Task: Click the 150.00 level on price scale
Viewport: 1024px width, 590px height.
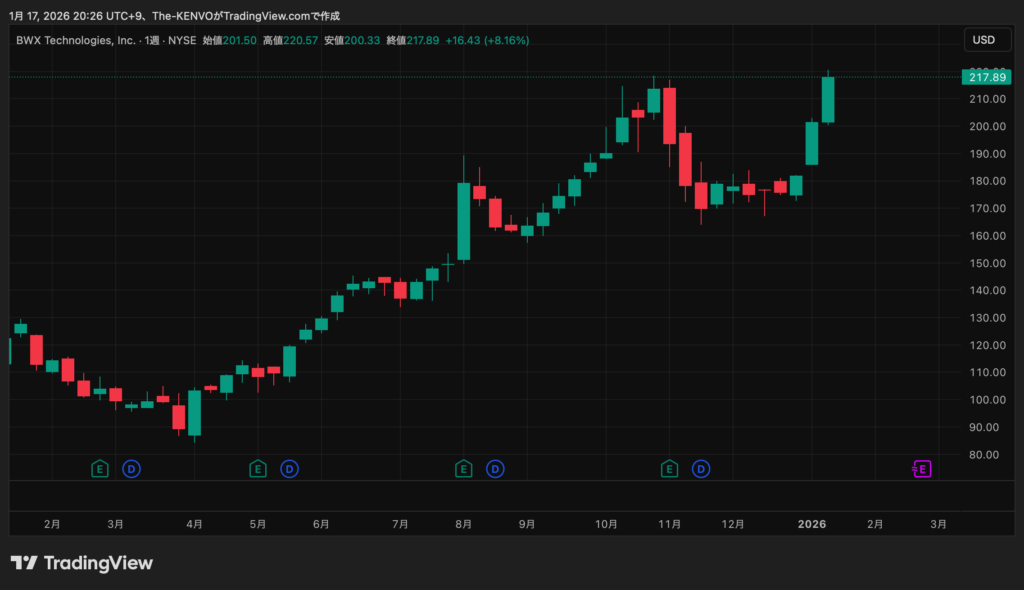Action: (985, 263)
